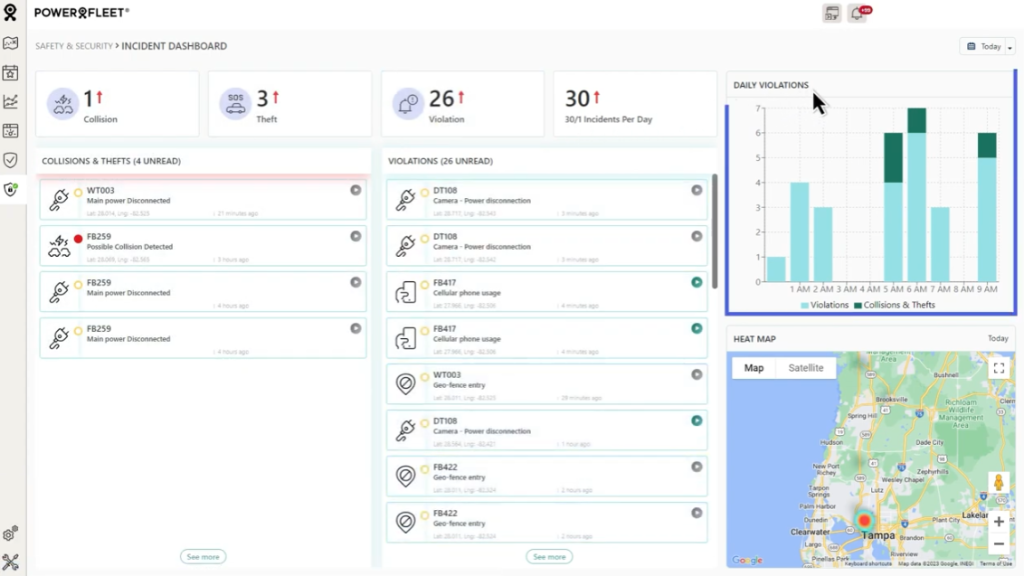Click the line-chart analytics icon in the sidebar
This screenshot has height=576, width=1024.
coord(13,101)
